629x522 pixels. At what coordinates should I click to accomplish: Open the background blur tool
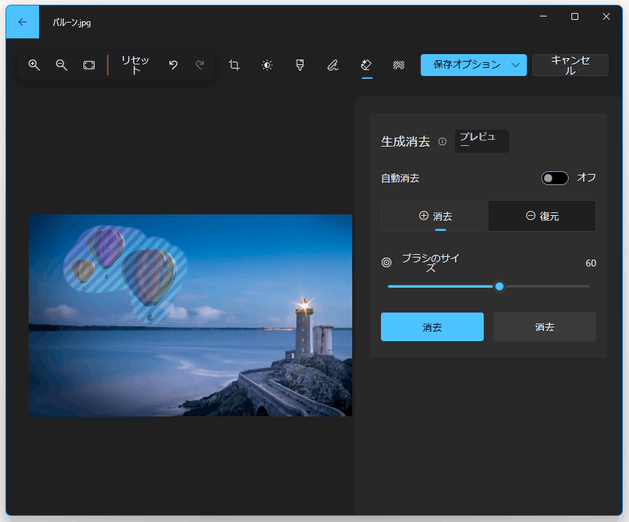pos(399,65)
